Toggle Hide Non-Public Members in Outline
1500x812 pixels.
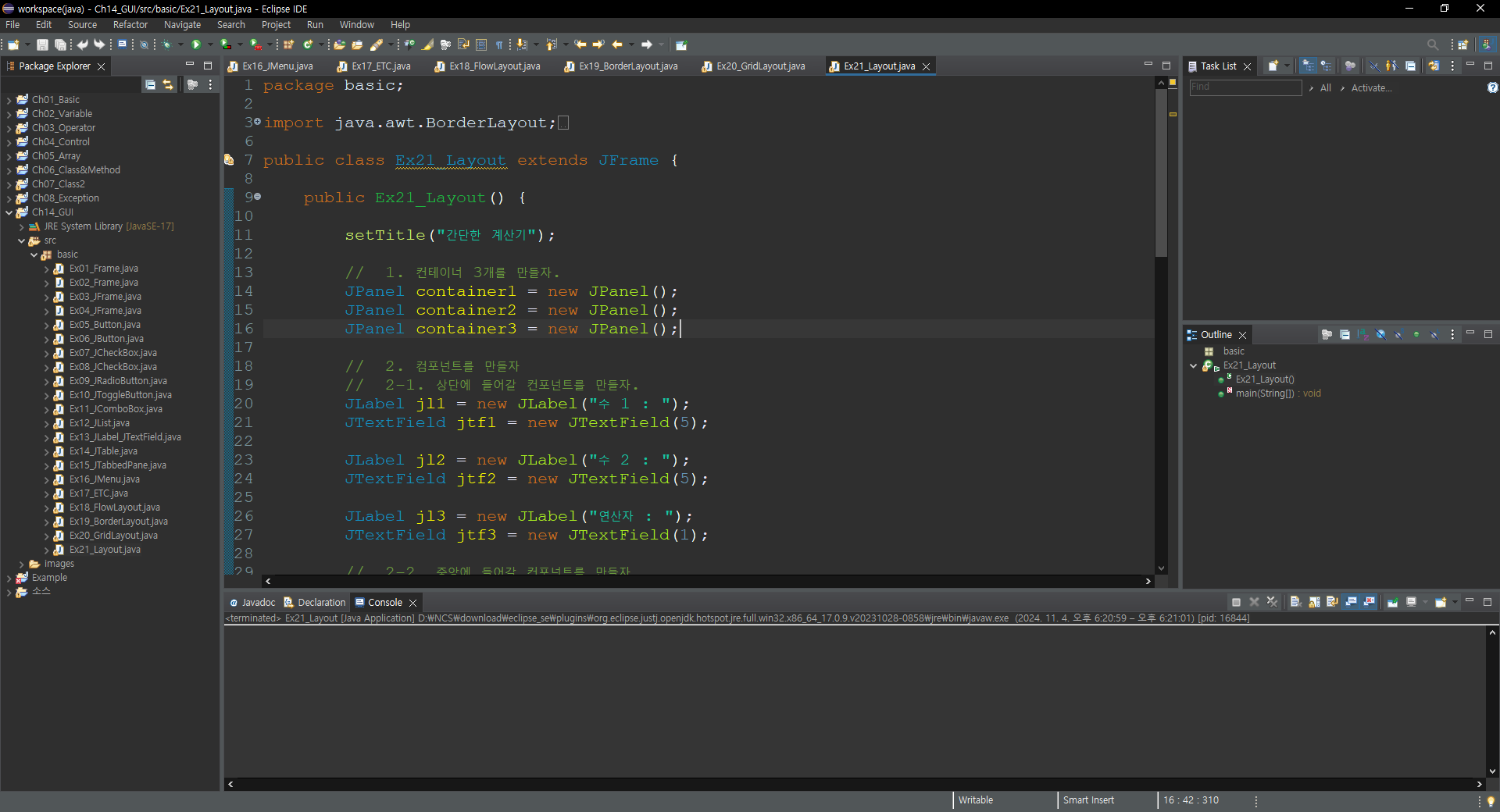click(x=1416, y=335)
